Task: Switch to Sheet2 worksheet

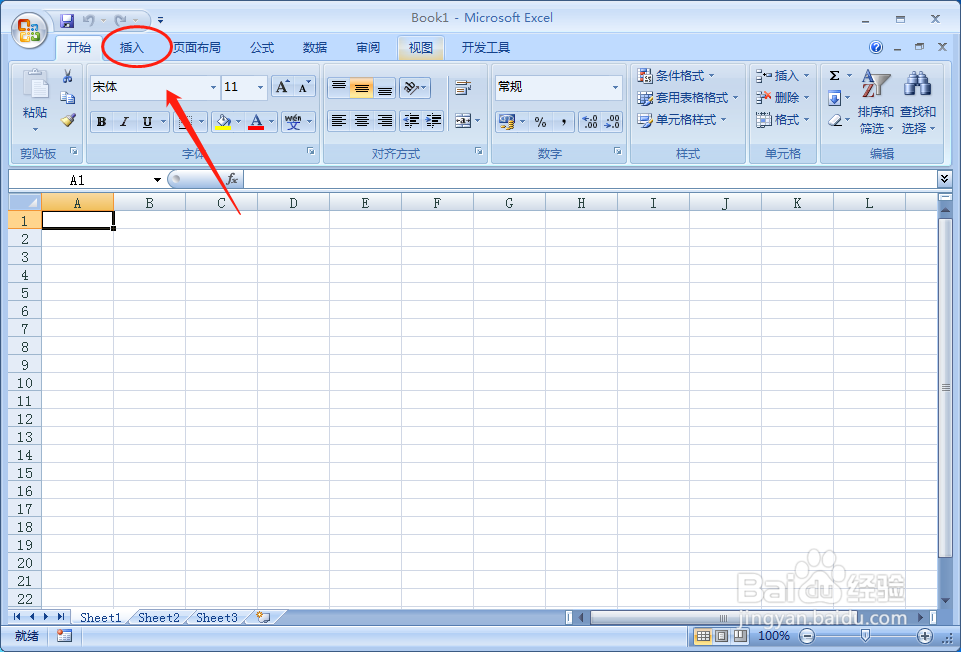Action: pos(159,618)
